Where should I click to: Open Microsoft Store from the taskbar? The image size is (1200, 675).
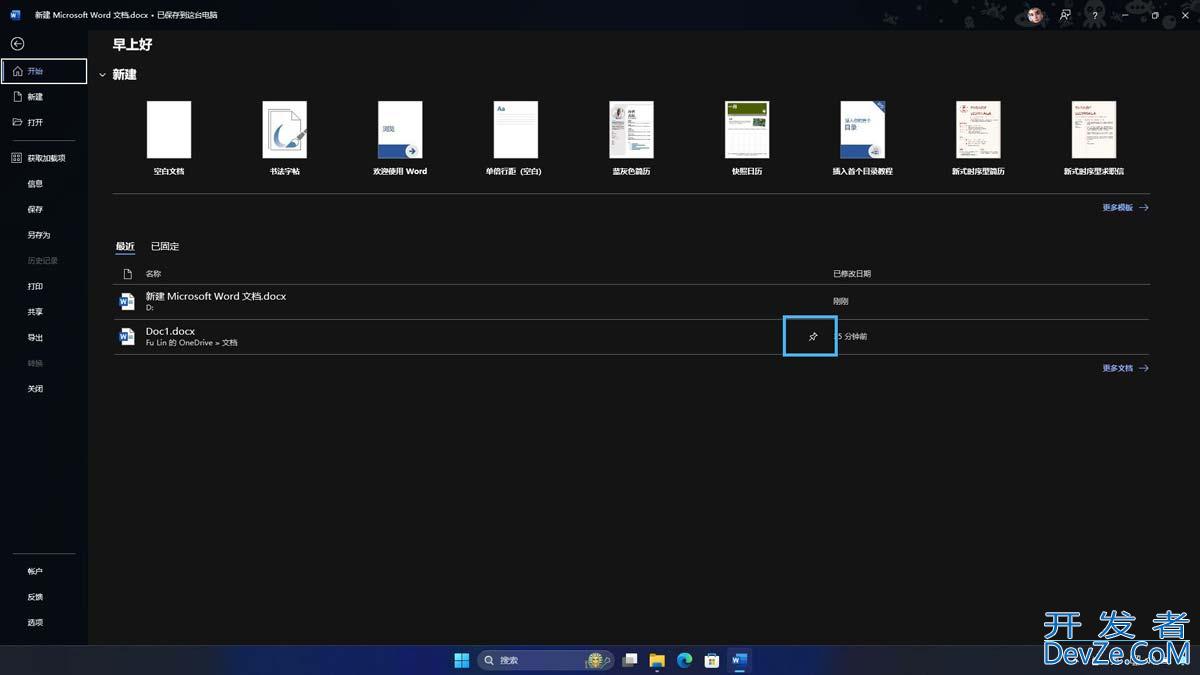pos(712,660)
